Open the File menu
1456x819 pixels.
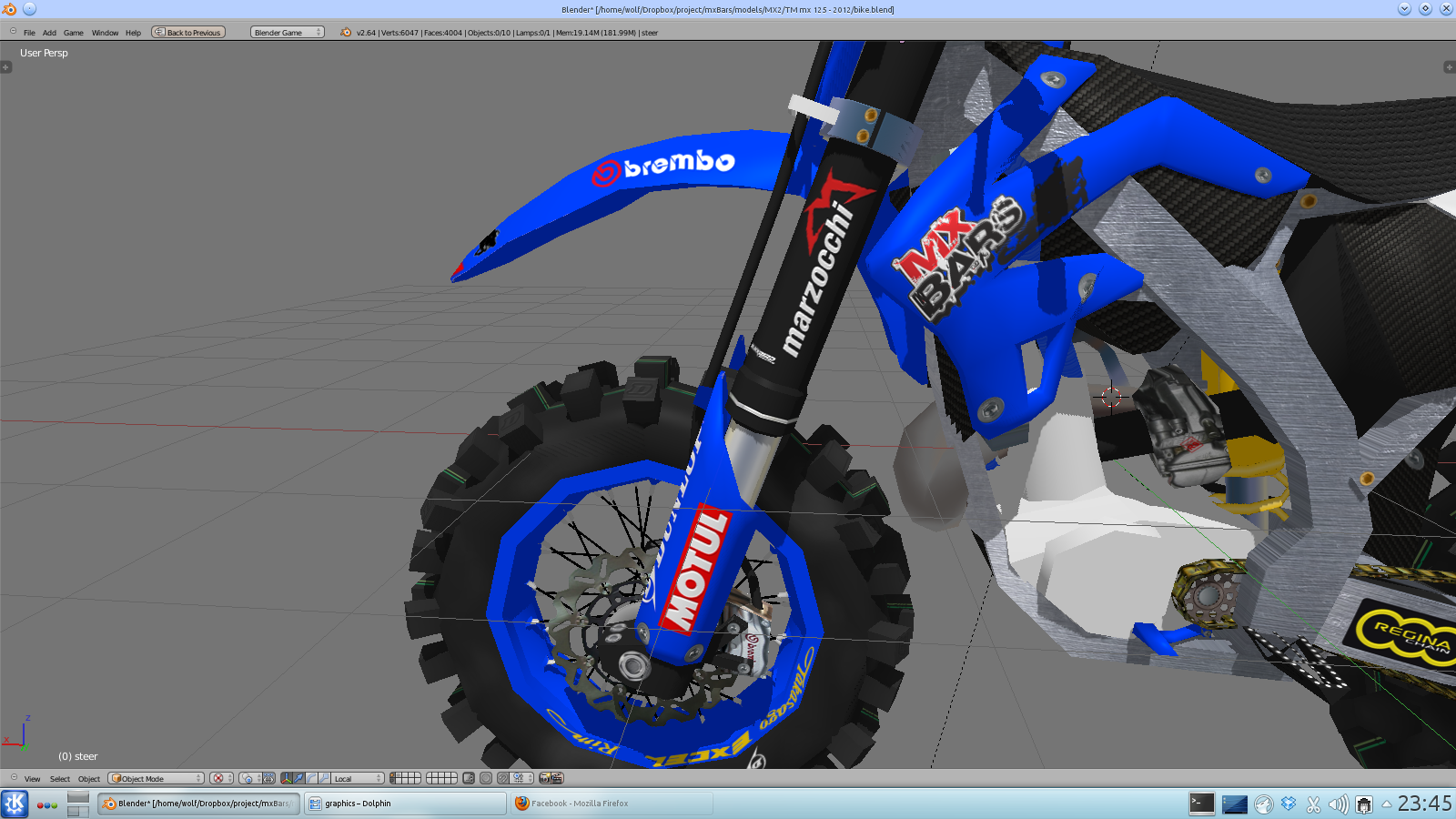pos(29,33)
